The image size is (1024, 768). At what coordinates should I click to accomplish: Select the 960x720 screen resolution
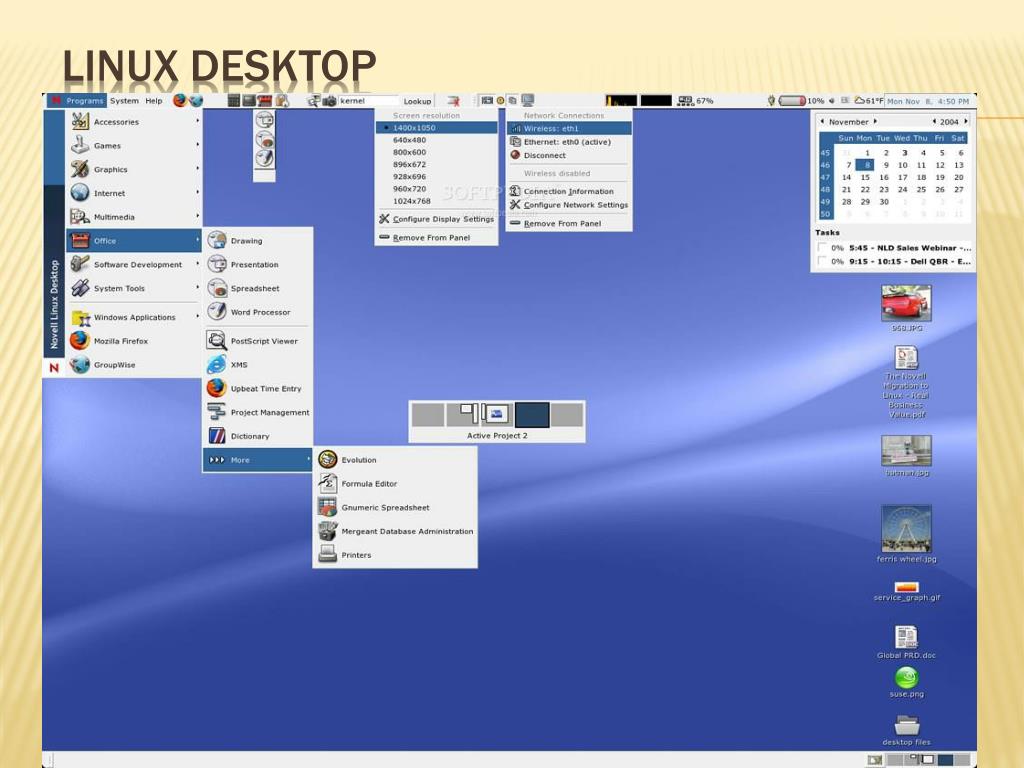(436, 189)
